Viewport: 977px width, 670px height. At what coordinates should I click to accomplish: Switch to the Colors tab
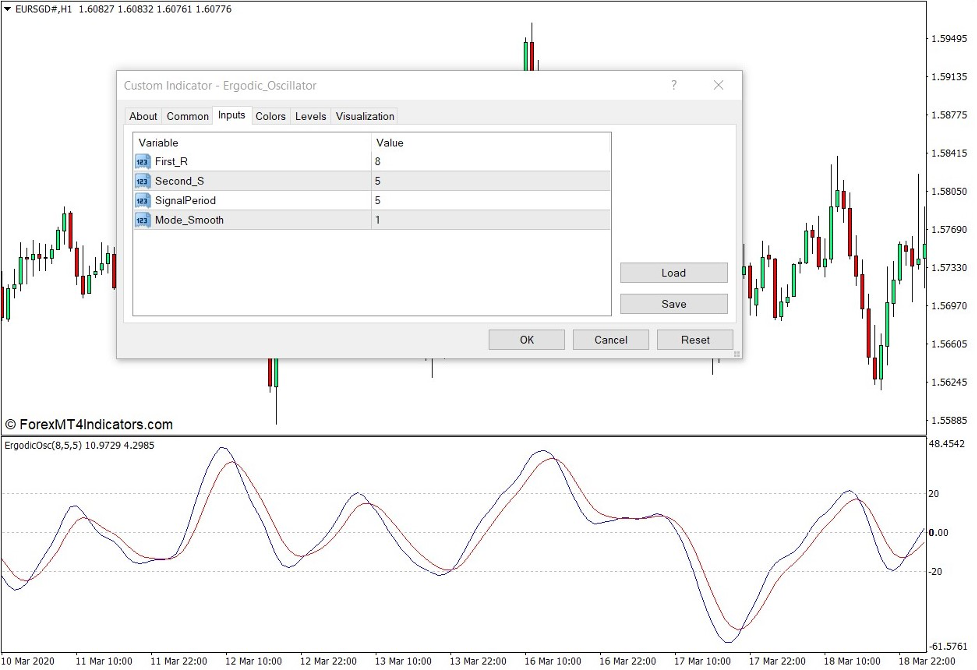click(270, 115)
